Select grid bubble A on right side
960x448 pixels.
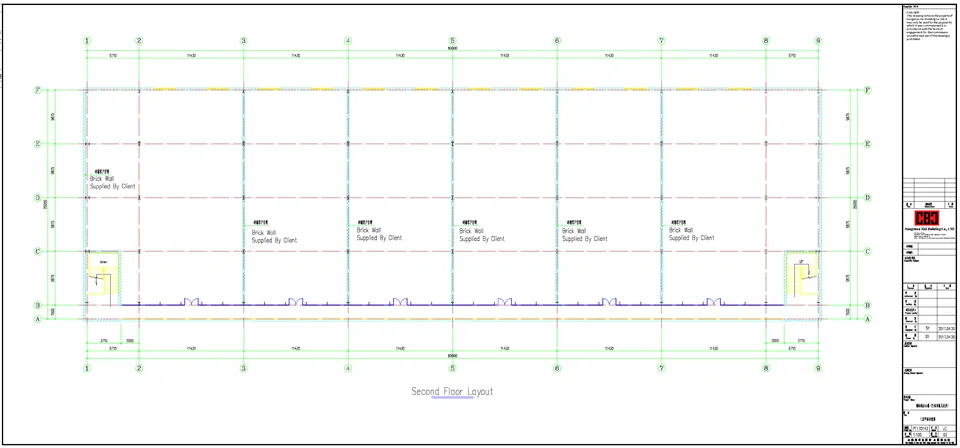point(867,319)
